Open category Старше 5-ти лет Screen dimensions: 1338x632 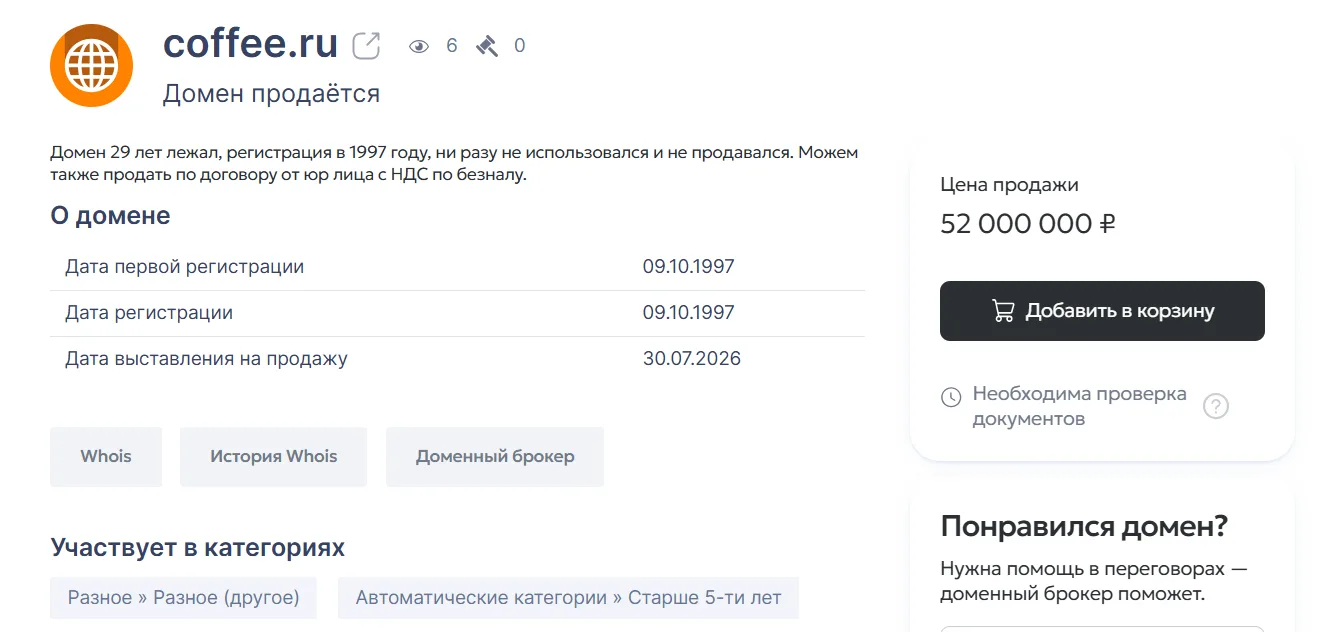(x=568, y=598)
